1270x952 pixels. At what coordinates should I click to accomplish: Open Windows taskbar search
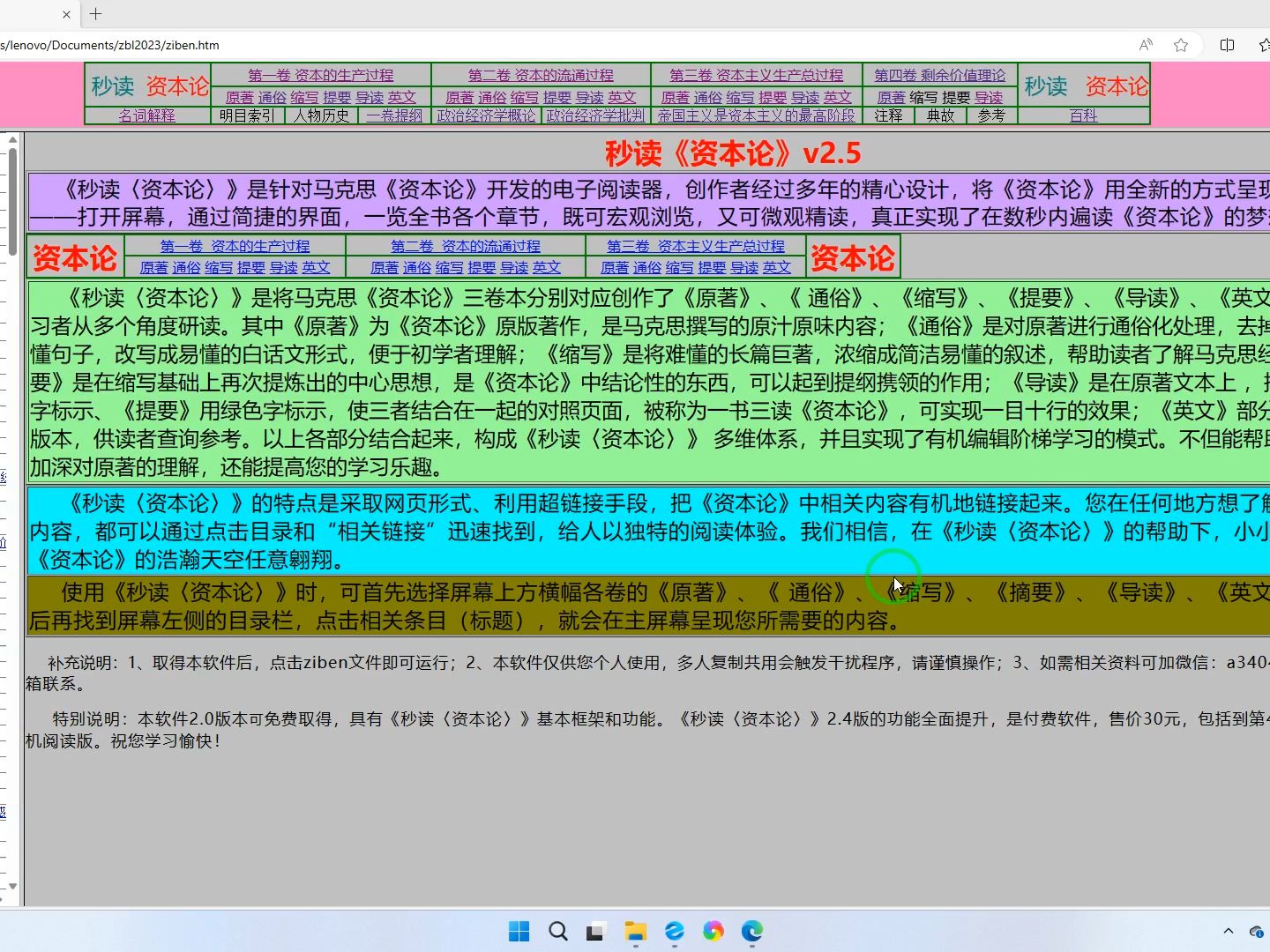[x=558, y=931]
